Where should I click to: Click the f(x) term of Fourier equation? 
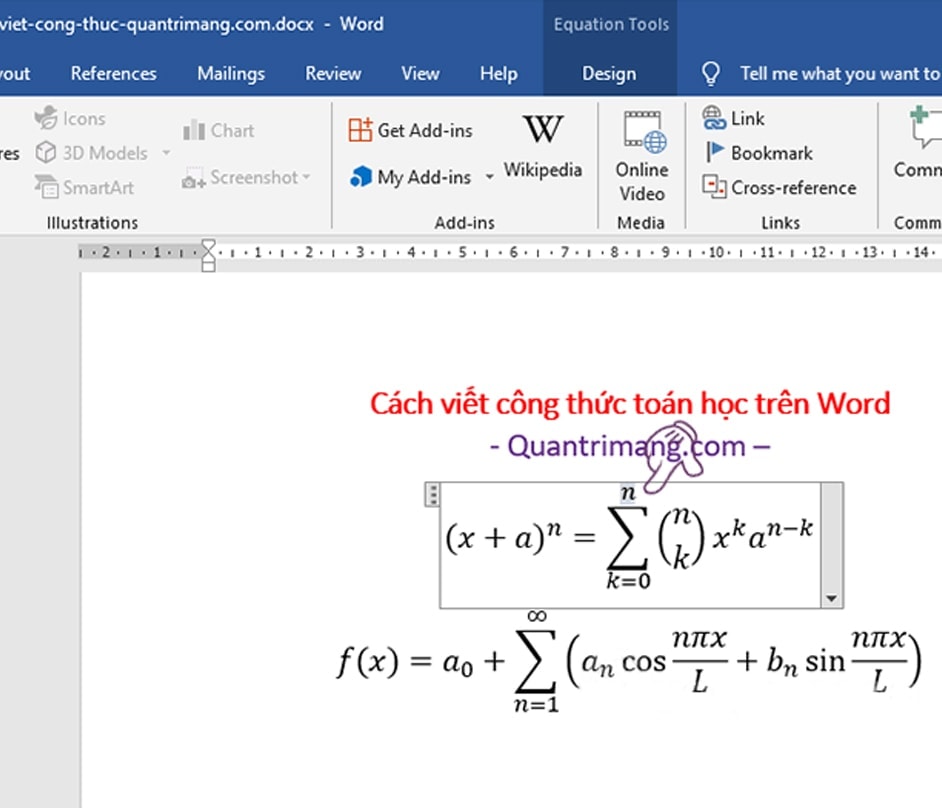367,661
